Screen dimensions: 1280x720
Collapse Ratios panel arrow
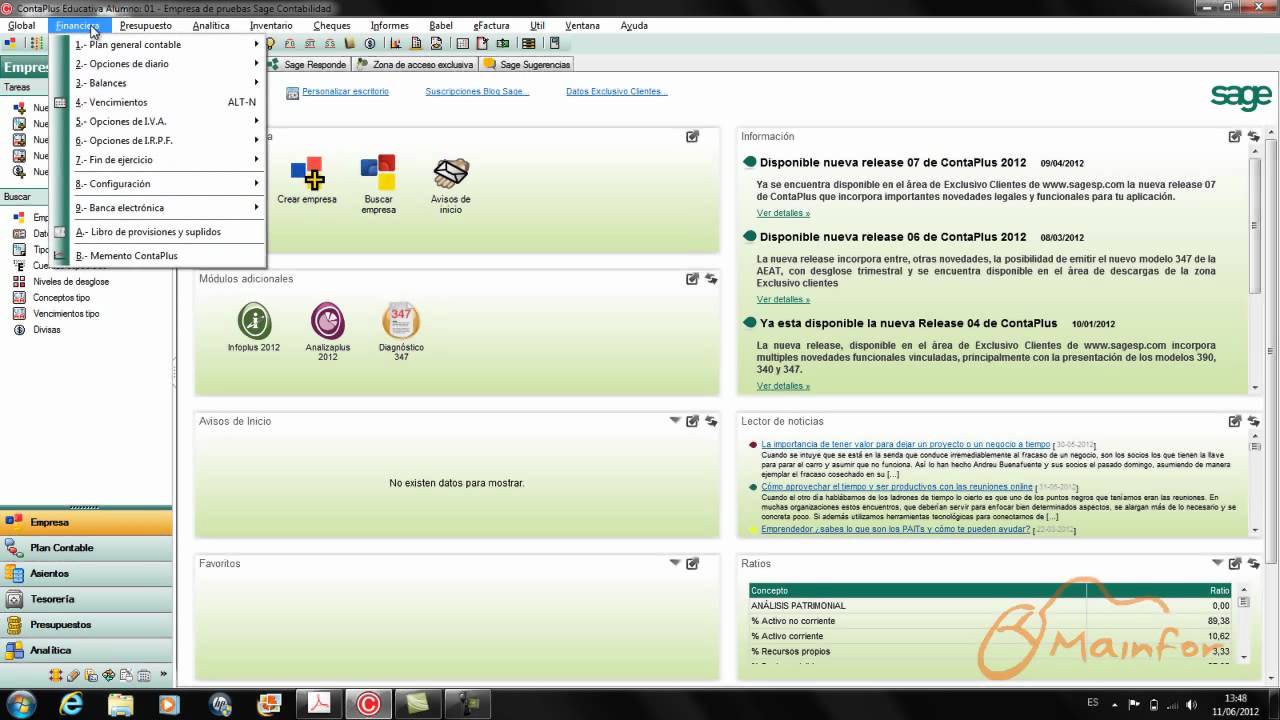[1217, 563]
